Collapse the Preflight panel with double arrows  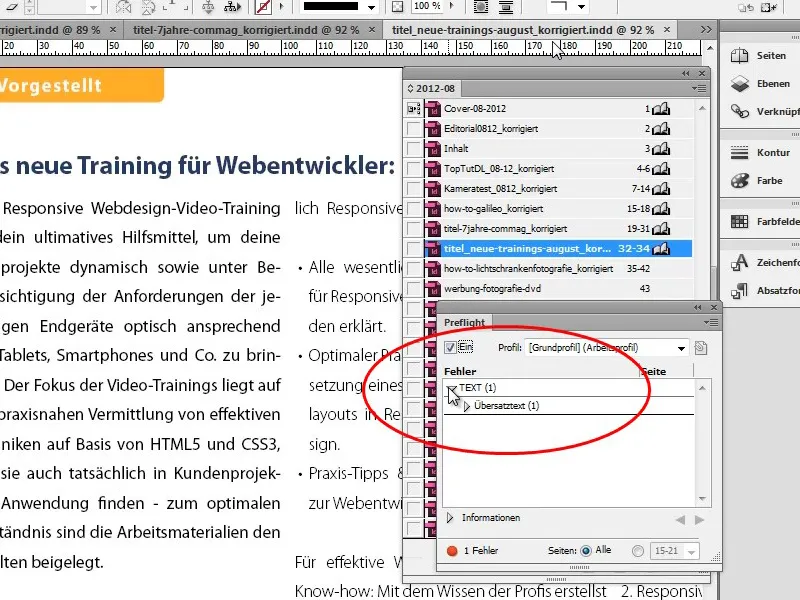click(x=697, y=307)
